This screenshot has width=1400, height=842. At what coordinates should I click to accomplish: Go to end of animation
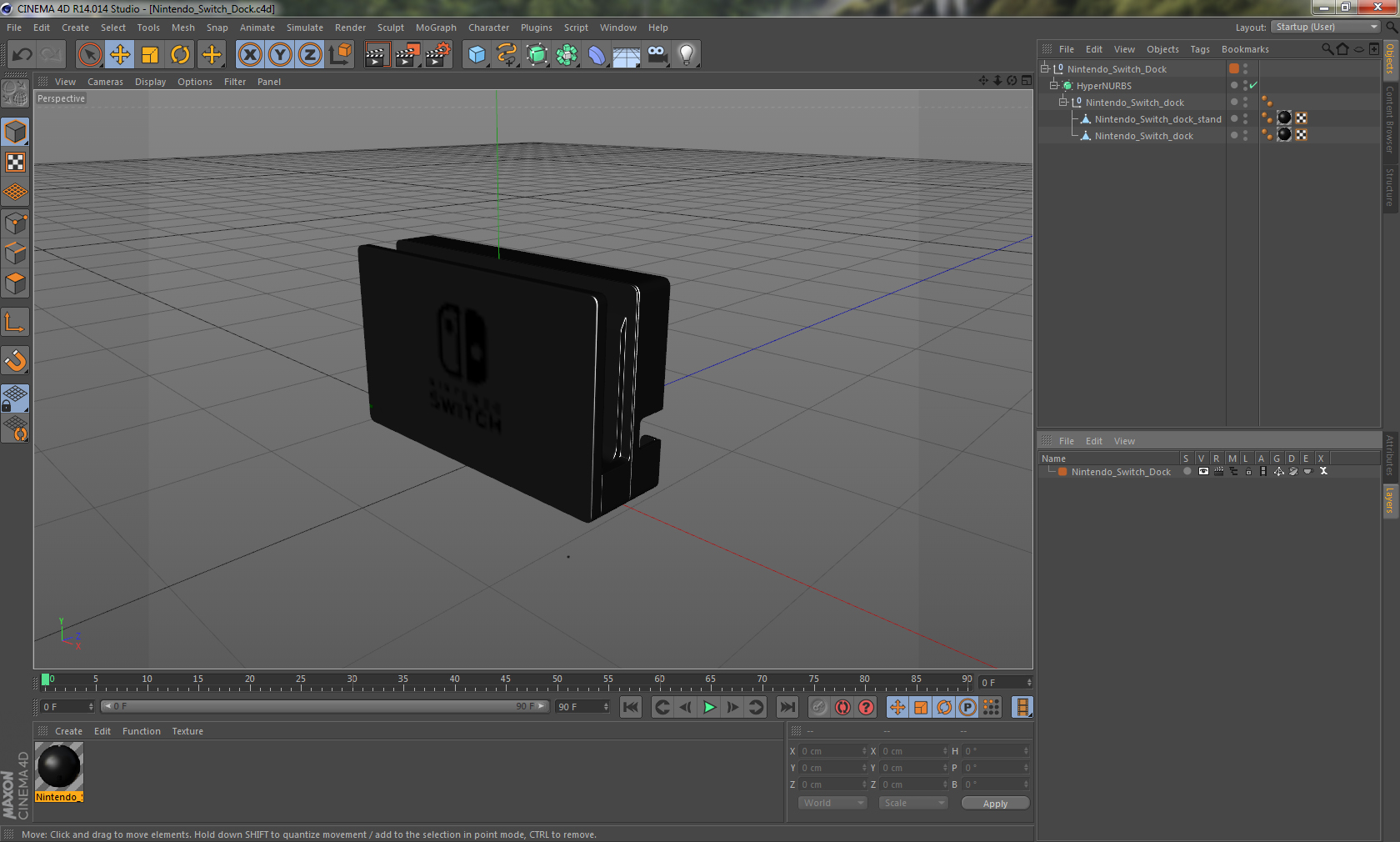click(x=787, y=707)
